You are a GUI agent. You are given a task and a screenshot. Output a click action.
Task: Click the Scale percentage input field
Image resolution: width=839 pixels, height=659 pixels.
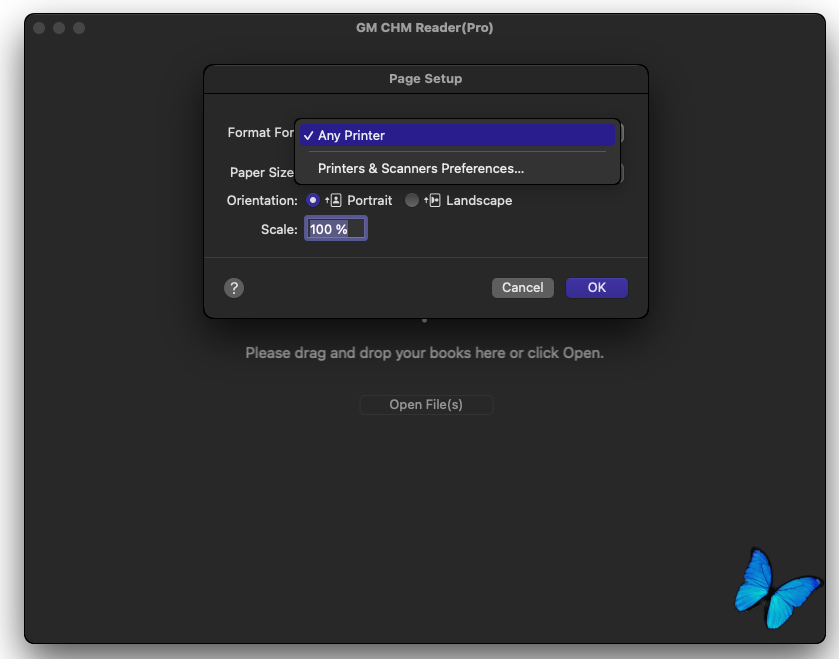pyautogui.click(x=336, y=229)
